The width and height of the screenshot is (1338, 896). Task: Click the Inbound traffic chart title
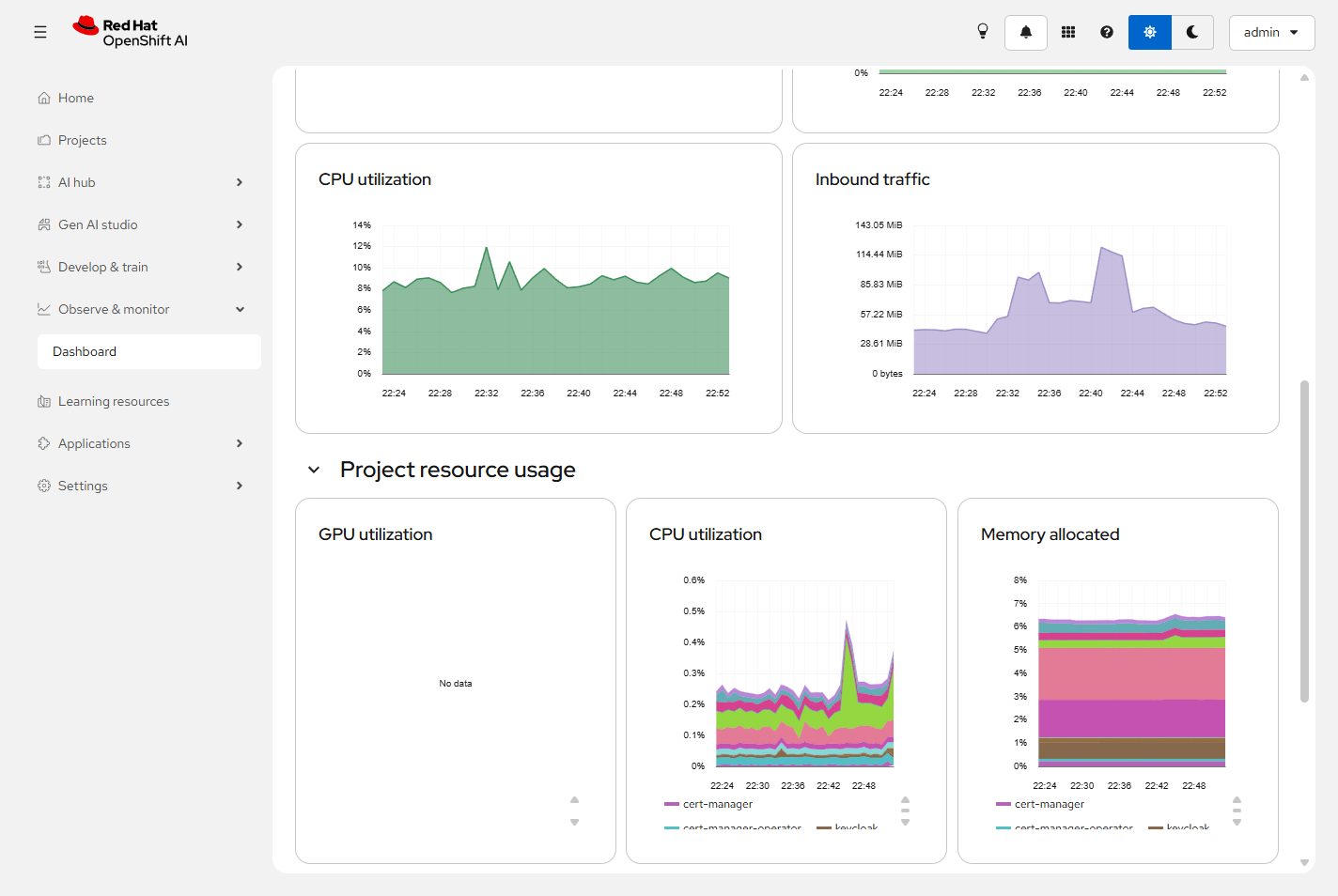(873, 179)
